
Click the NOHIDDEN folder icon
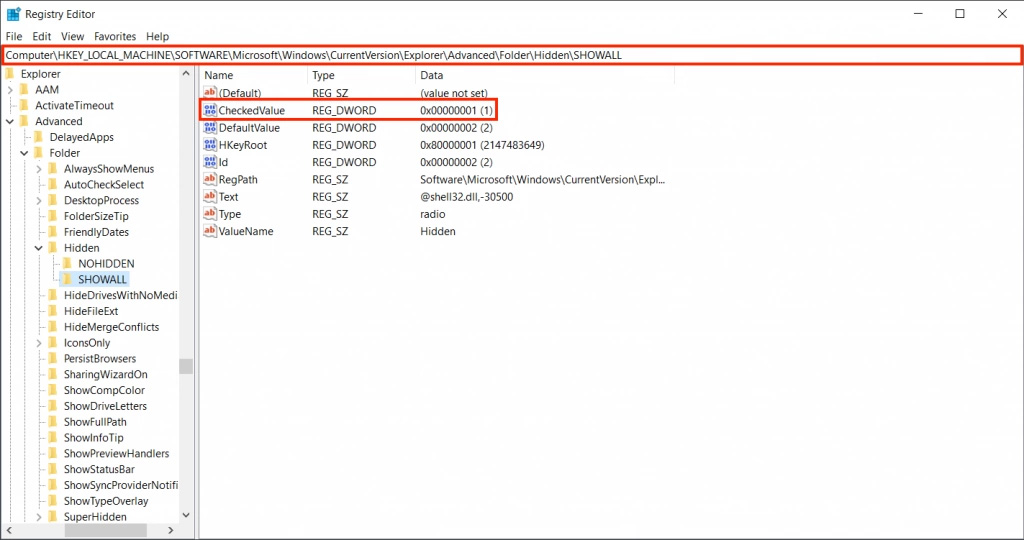67,263
